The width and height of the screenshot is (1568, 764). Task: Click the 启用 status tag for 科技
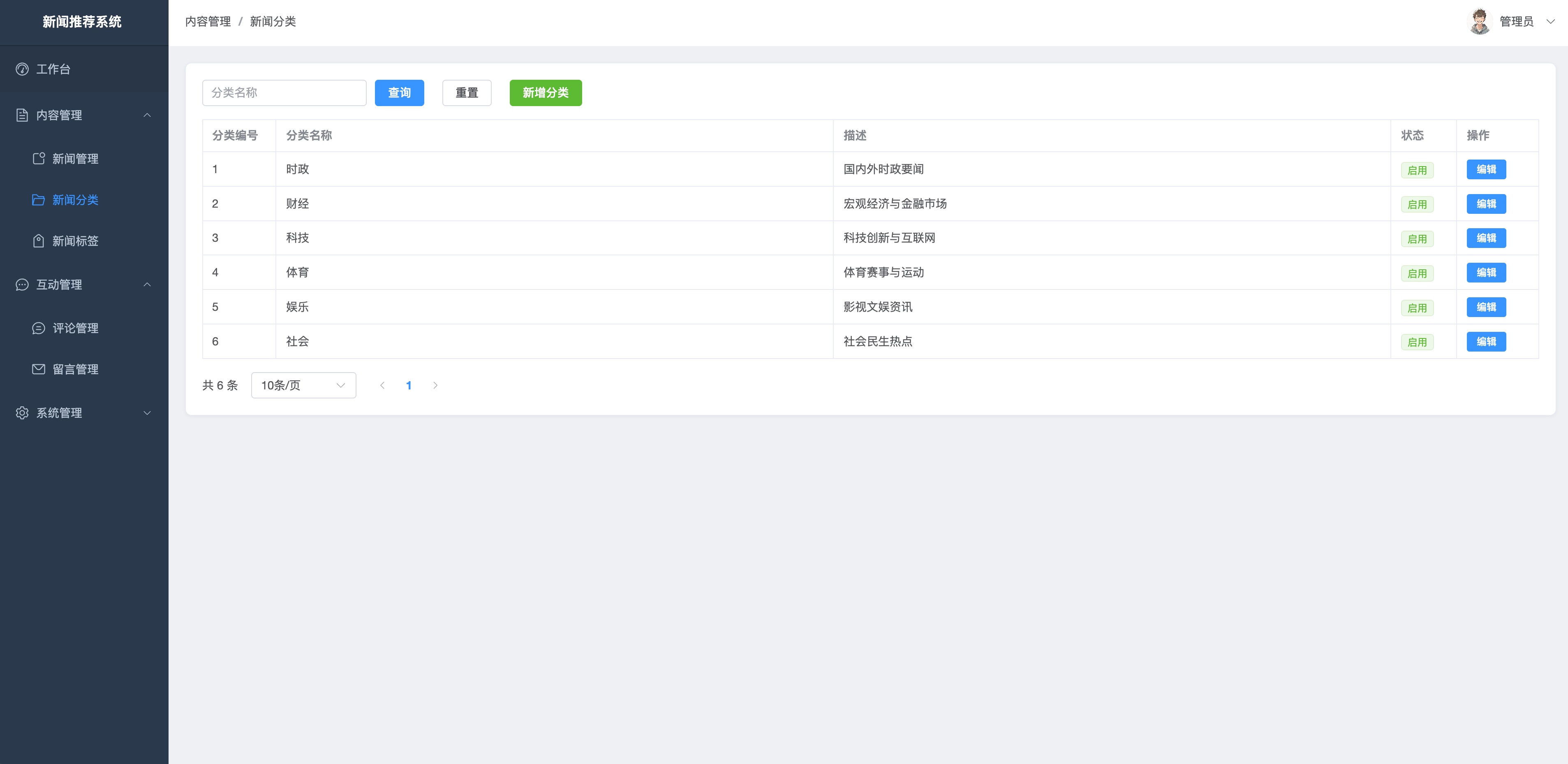click(1417, 239)
